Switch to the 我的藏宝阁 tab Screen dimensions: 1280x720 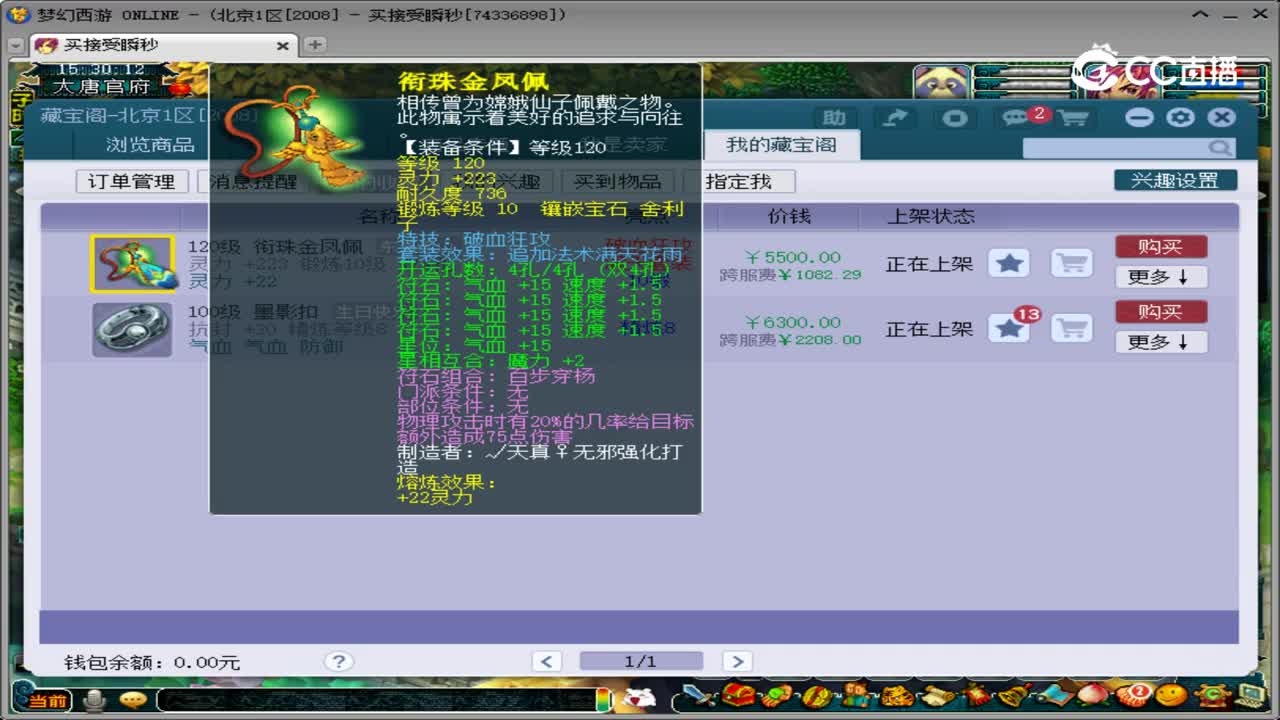click(x=781, y=145)
